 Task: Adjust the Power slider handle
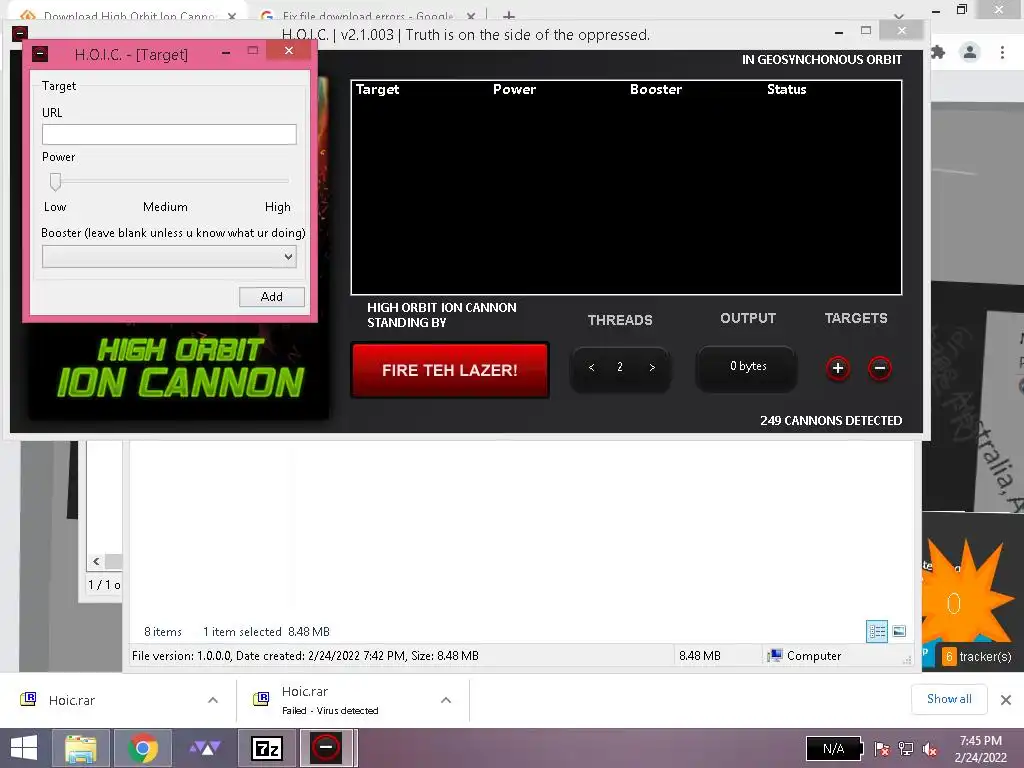coord(56,182)
